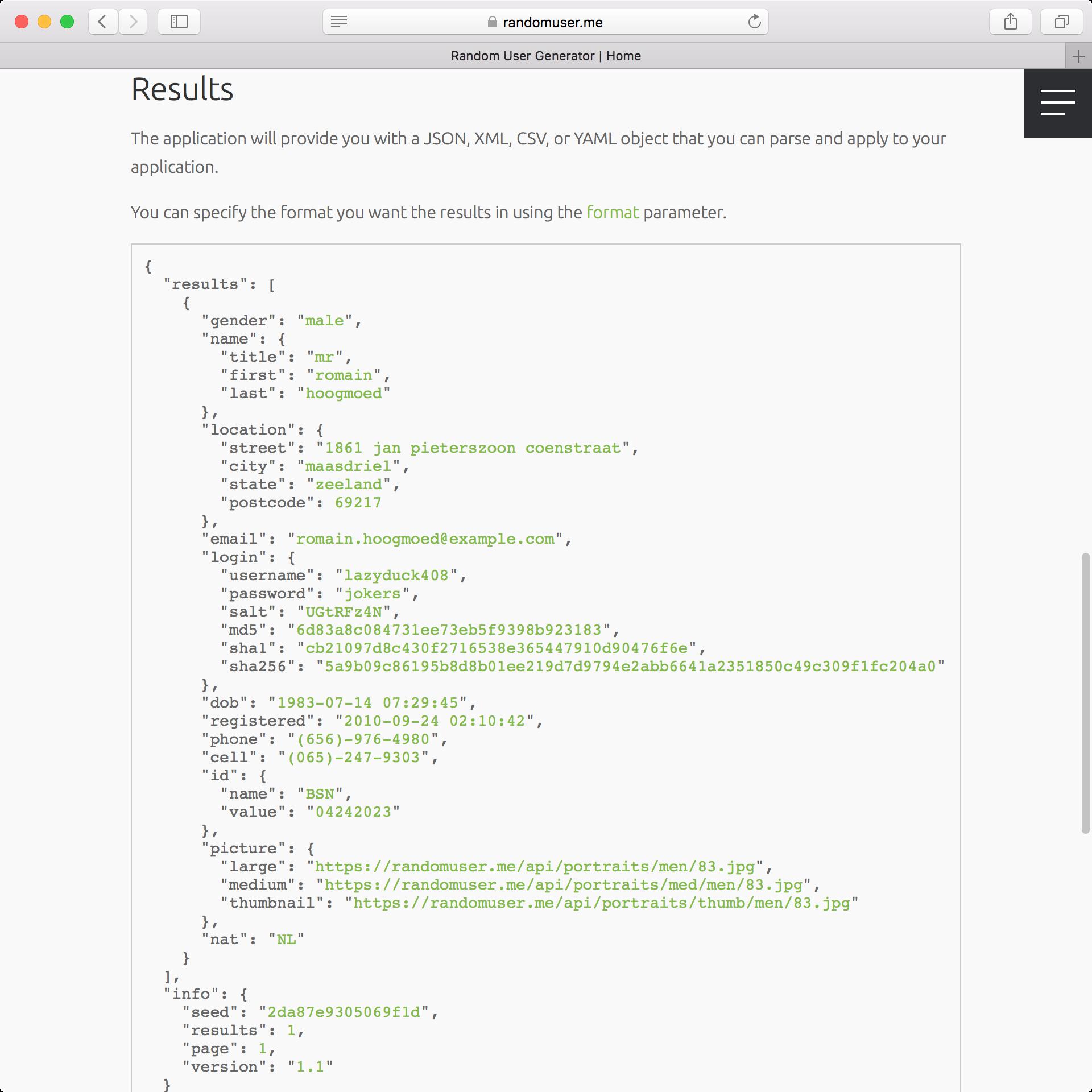The image size is (1092, 1092).
Task: Click the md5 hash value
Action: point(449,630)
